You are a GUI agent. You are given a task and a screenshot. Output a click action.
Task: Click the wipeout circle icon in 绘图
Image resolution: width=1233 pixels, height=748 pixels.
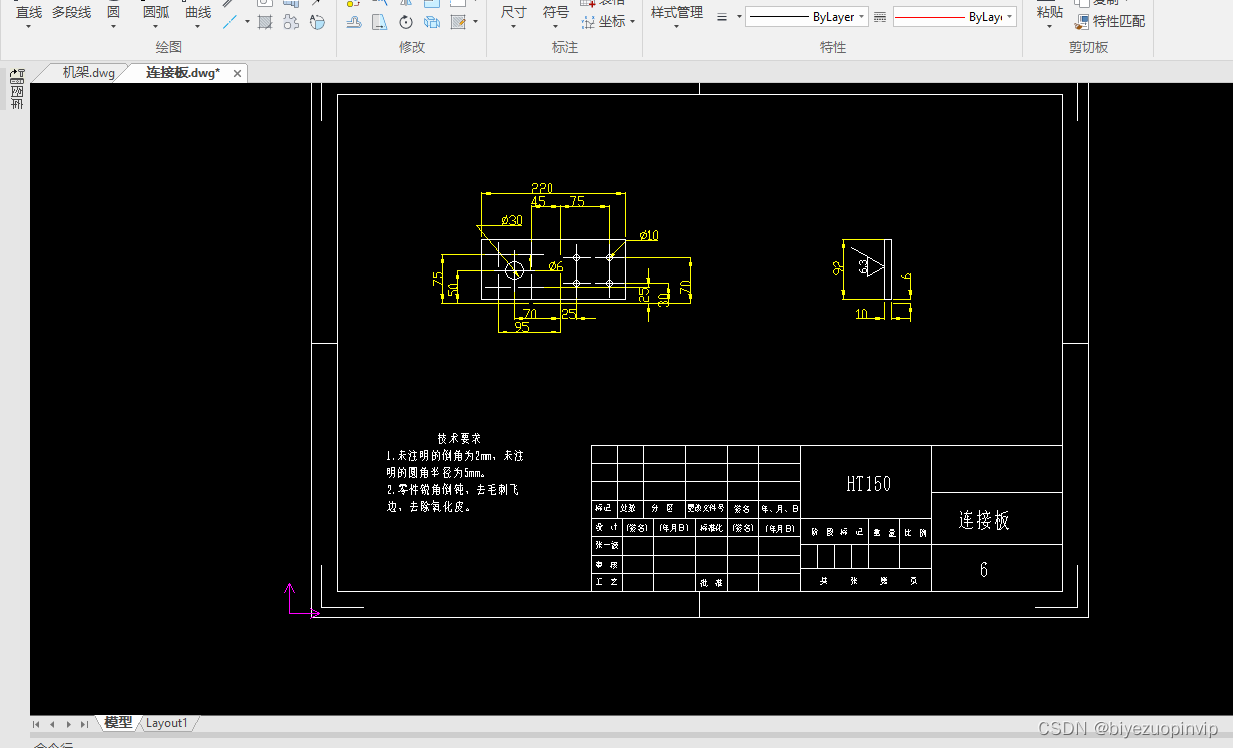[317, 21]
